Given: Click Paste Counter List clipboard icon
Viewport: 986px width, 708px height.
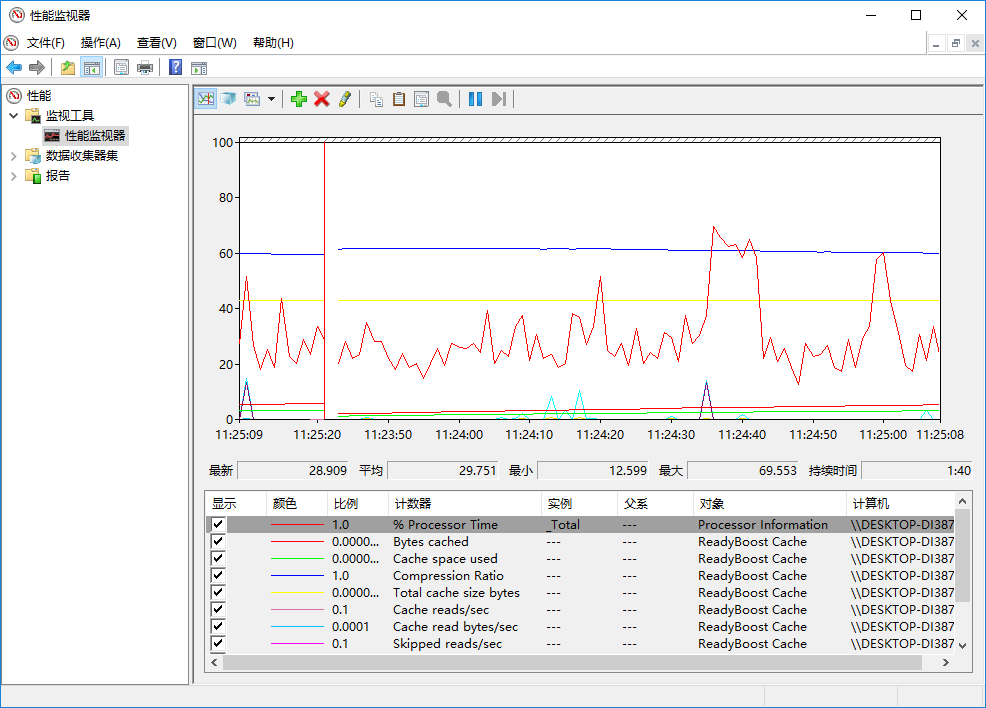Looking at the screenshot, I should coord(399,99).
